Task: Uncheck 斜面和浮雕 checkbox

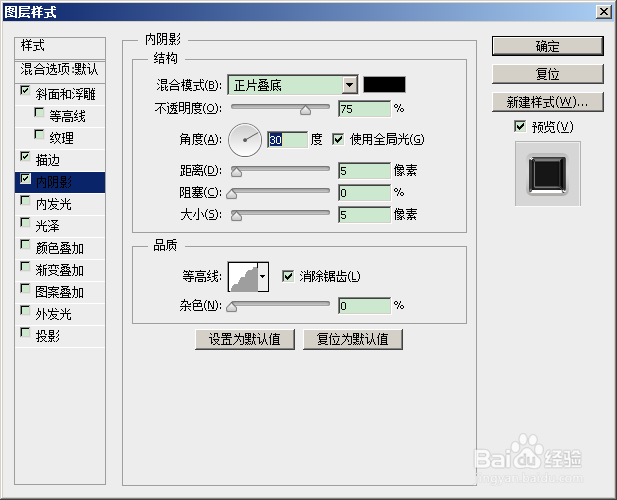Action: [25, 91]
